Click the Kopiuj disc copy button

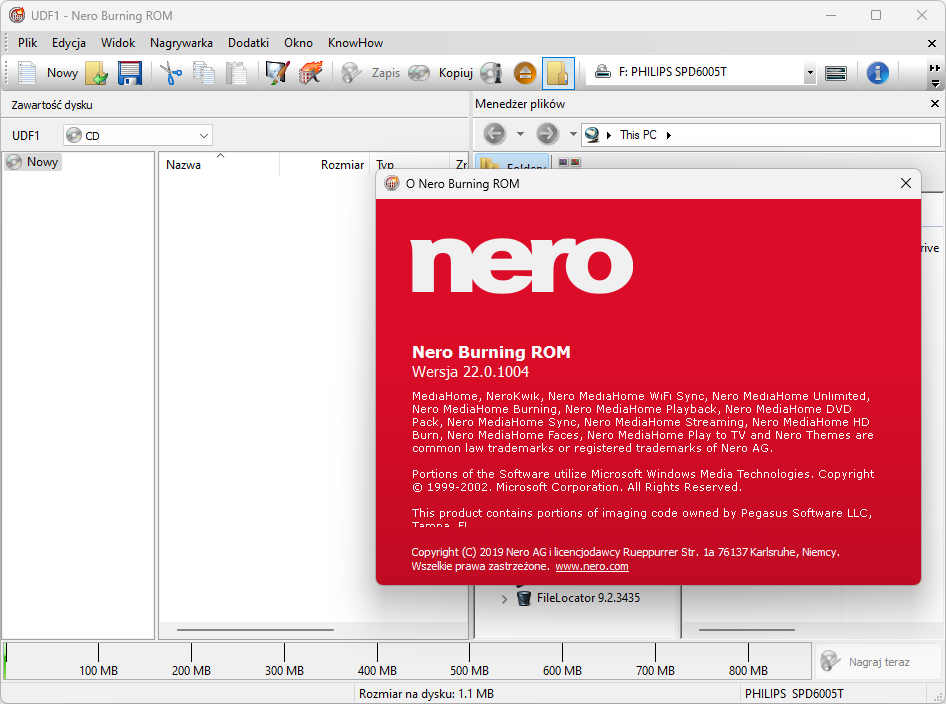[440, 73]
